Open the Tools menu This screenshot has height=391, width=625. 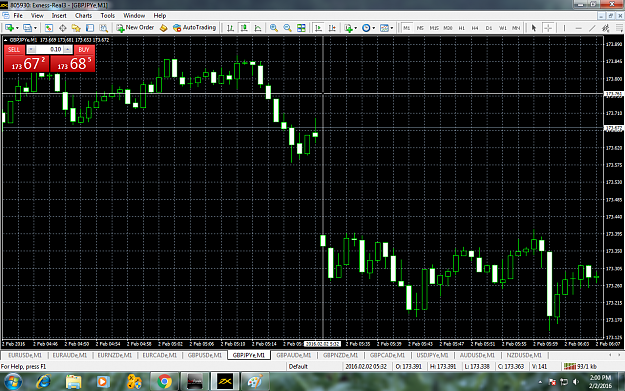pos(108,16)
